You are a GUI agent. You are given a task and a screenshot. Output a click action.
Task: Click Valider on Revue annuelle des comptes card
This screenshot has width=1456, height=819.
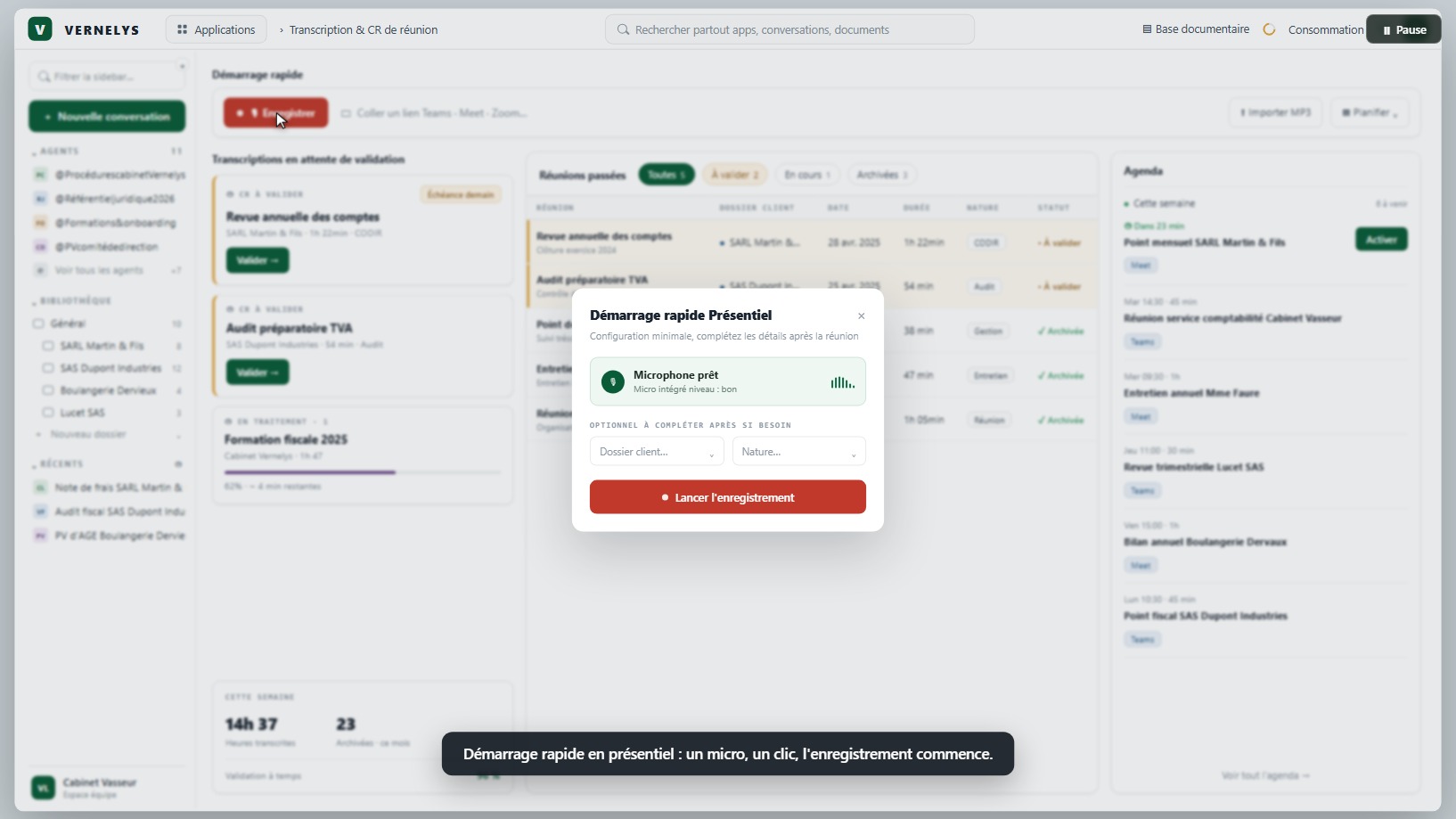pyautogui.click(x=258, y=260)
